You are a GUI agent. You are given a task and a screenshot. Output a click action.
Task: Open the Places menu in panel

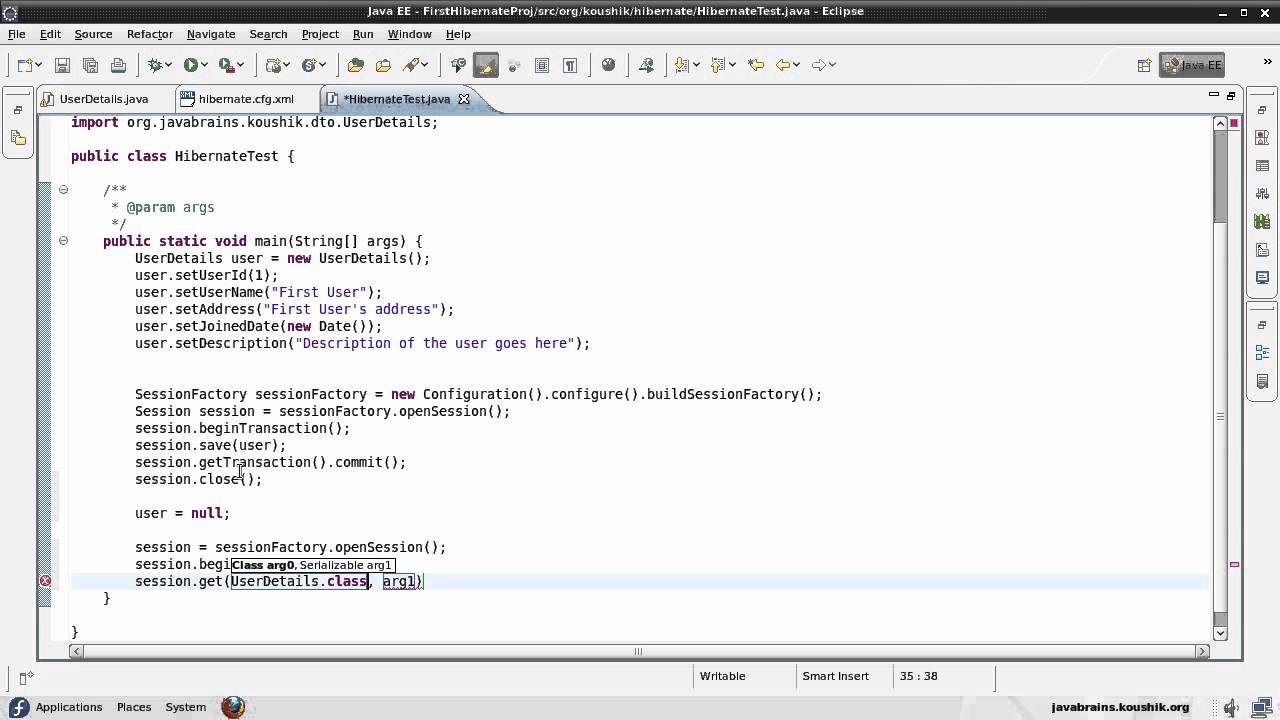pos(134,707)
